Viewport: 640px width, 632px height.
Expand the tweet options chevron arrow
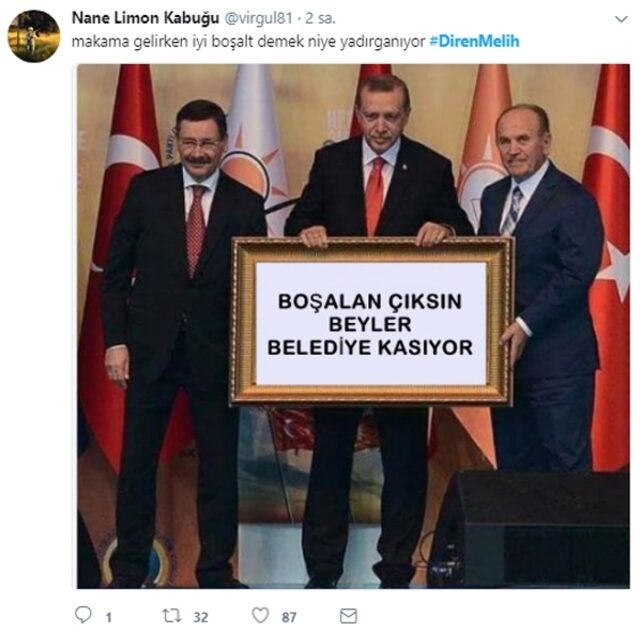tap(621, 19)
